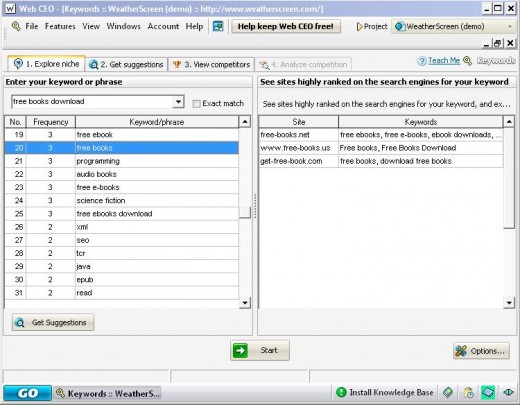Click the chart icon next to Help menu
The image size is (520, 405).
pyautogui.click(x=218, y=26)
